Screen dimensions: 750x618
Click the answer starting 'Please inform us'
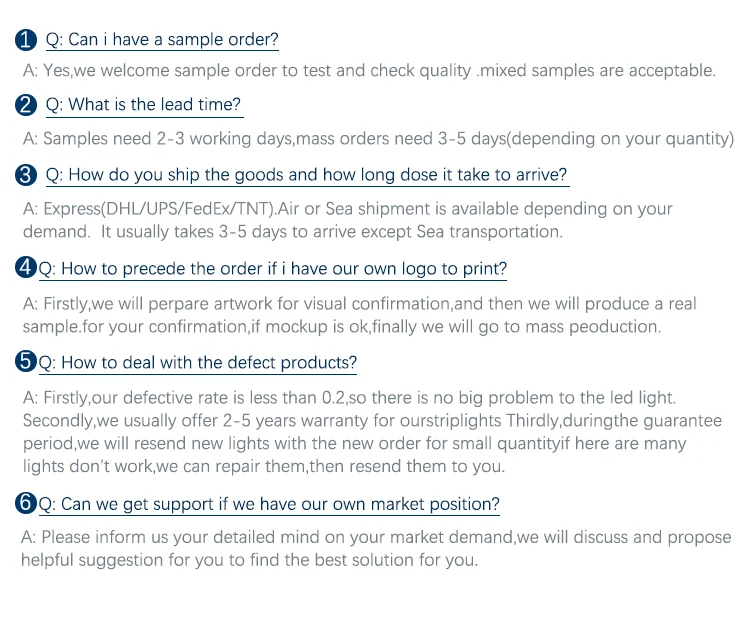(x=376, y=538)
